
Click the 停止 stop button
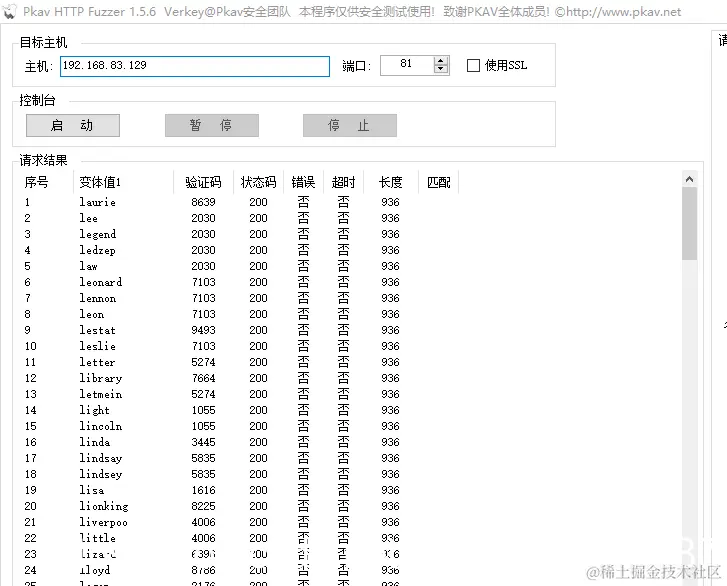pyautogui.click(x=350, y=126)
